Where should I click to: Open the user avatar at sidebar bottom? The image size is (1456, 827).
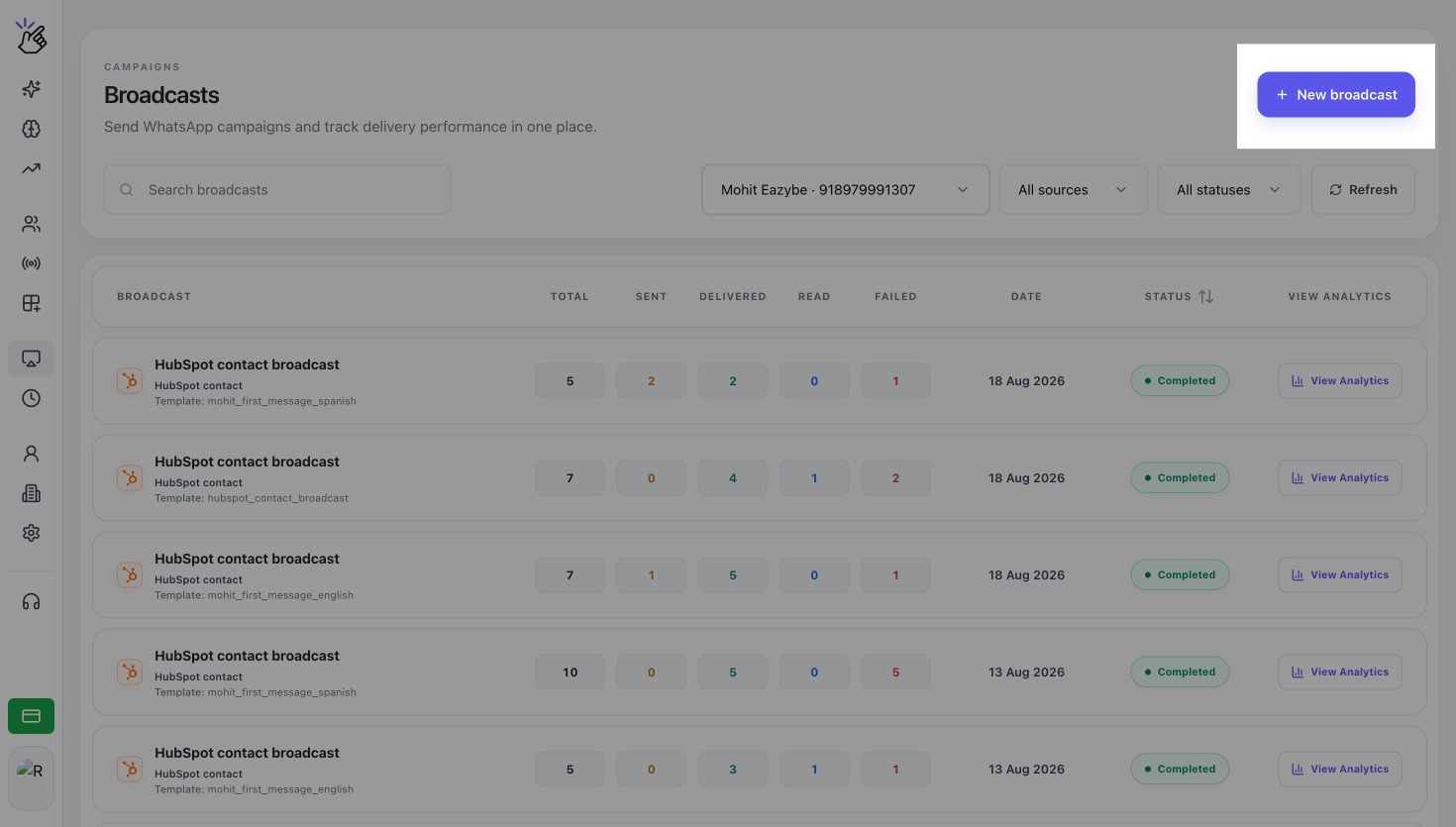(31, 778)
